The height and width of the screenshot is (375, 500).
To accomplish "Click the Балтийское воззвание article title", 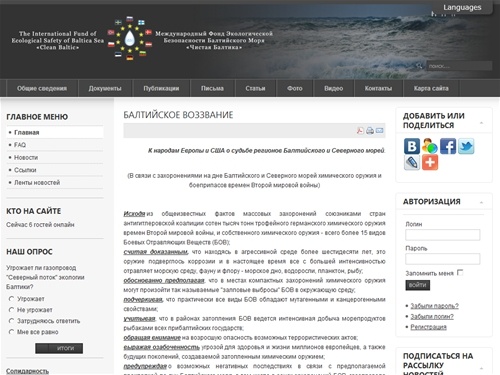I will [178, 115].
